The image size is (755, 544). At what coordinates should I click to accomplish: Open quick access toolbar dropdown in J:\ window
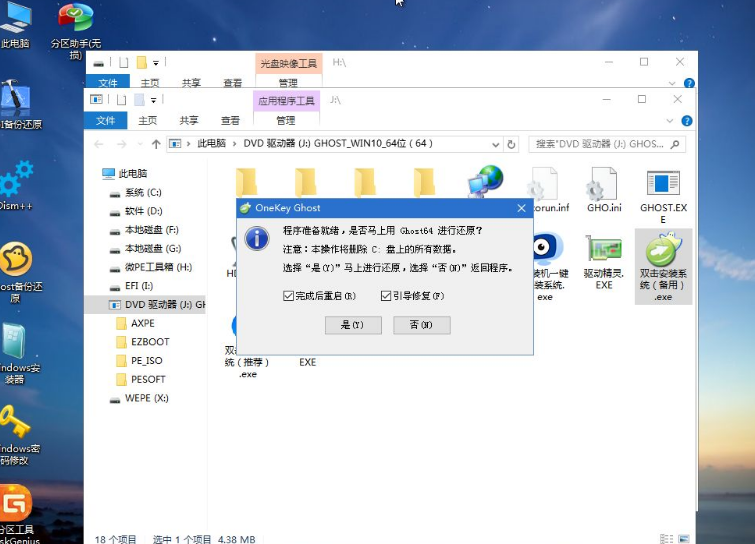tap(154, 100)
